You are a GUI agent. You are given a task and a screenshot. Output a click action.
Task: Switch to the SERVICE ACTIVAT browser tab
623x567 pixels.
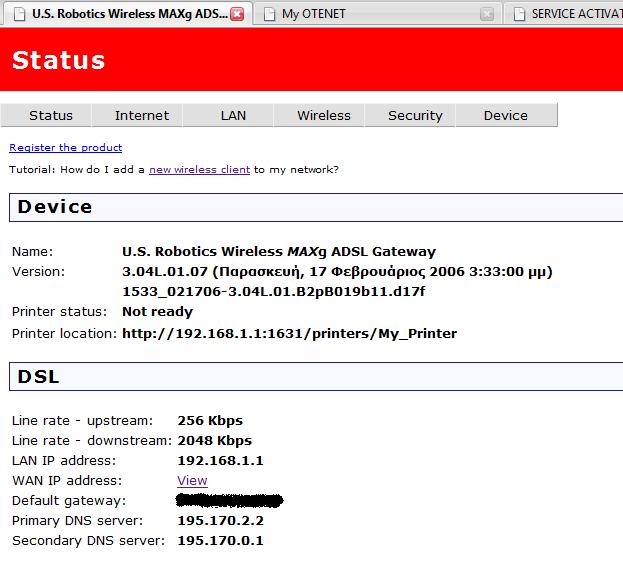tap(564, 14)
